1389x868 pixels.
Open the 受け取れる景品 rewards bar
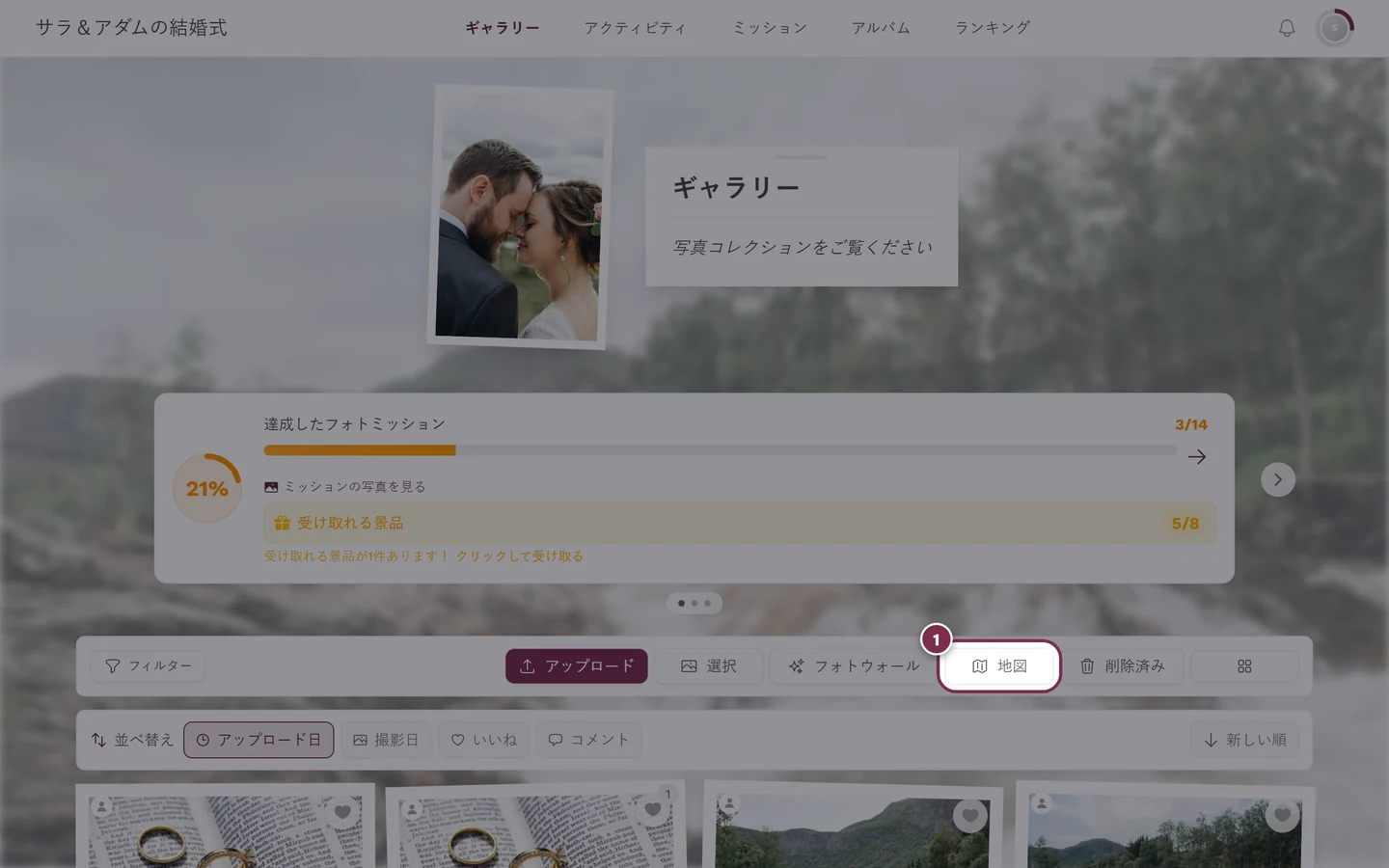click(740, 523)
